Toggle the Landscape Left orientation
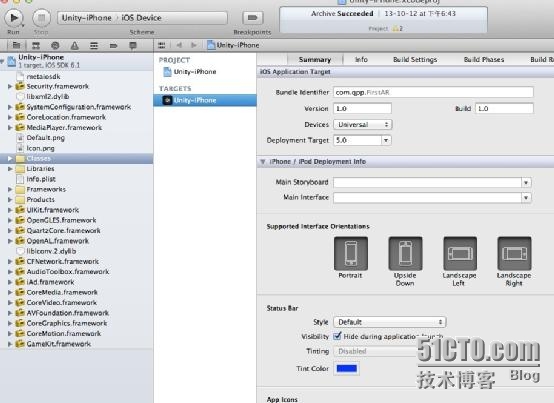The image size is (554, 403). pos(460,253)
